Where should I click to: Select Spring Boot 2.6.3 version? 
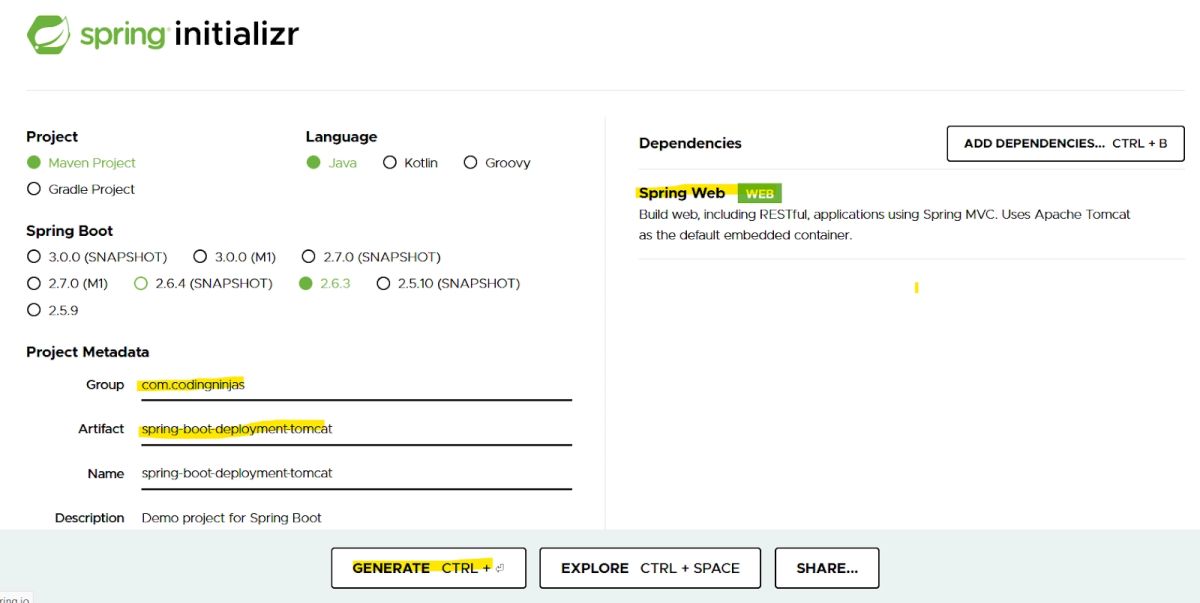click(x=306, y=283)
